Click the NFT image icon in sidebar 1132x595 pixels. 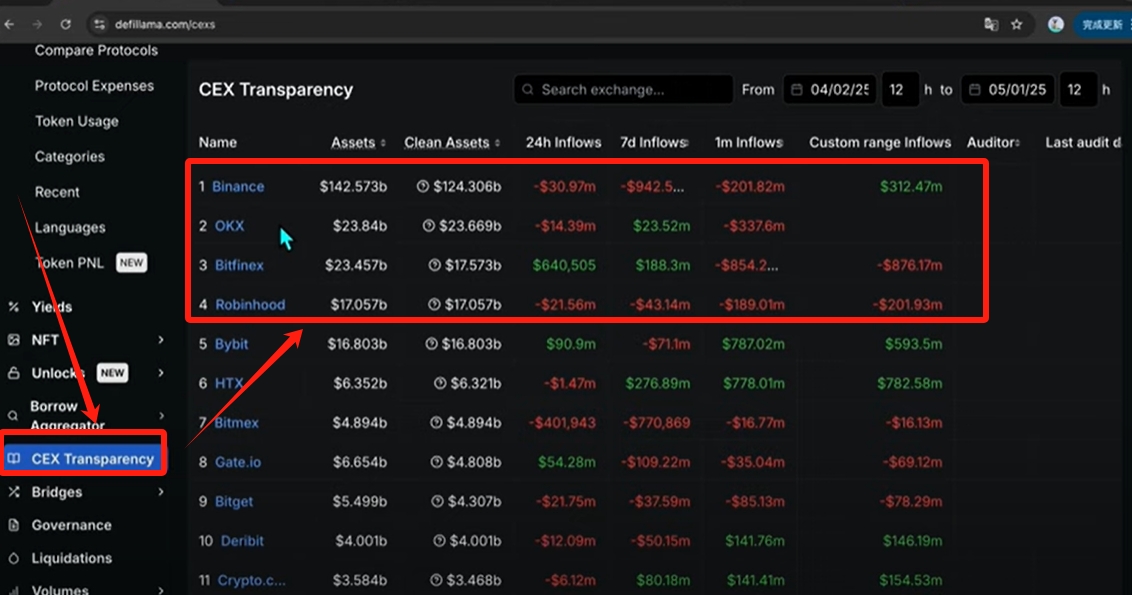(14, 340)
